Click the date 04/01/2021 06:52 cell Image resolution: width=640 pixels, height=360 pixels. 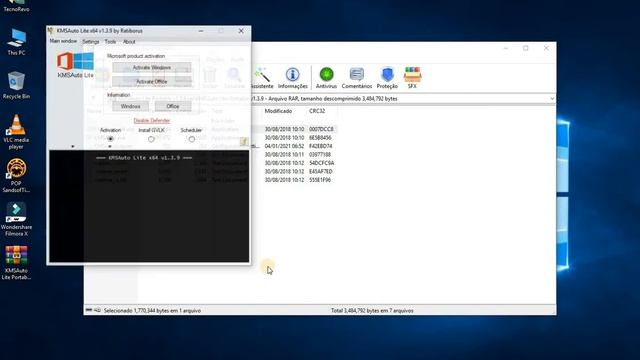point(284,146)
